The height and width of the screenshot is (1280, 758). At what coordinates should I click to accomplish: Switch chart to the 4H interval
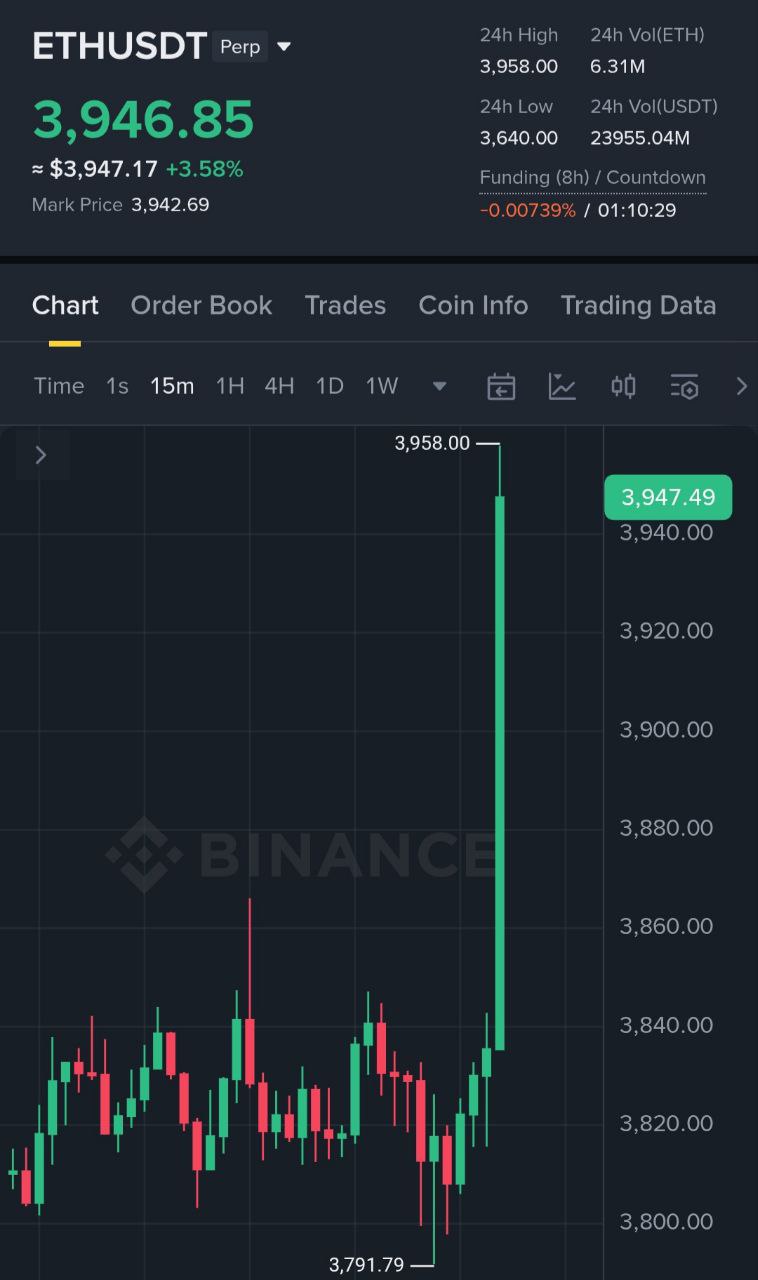tap(279, 386)
